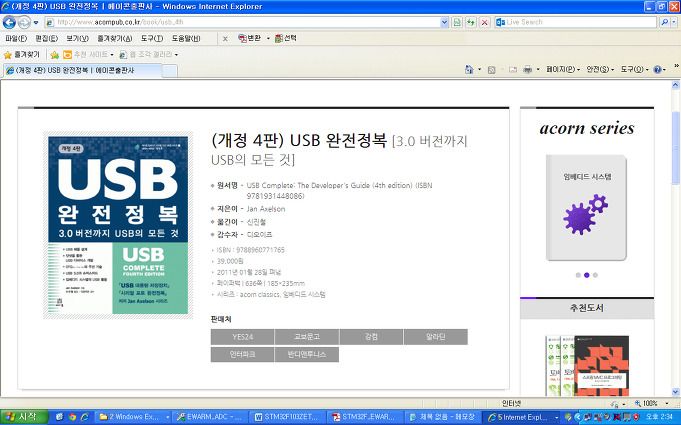Select the first carousel dot under acorn series
Screen dimensions: 681x425
click(578, 275)
